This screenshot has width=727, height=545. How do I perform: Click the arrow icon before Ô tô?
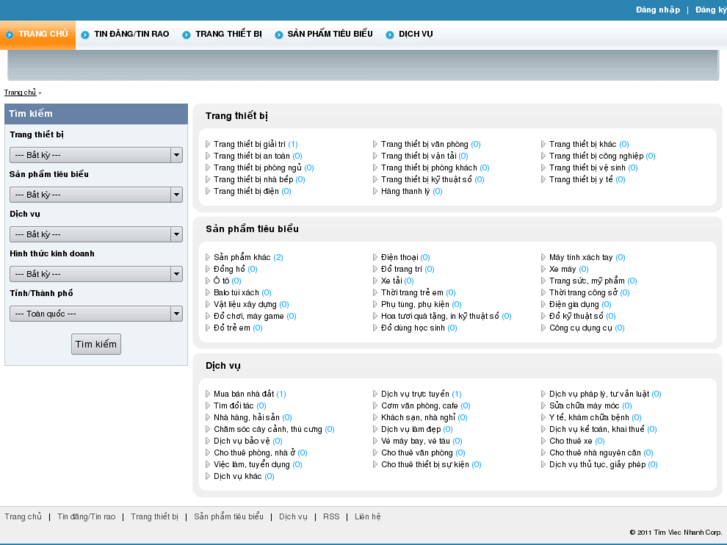[x=208, y=281]
